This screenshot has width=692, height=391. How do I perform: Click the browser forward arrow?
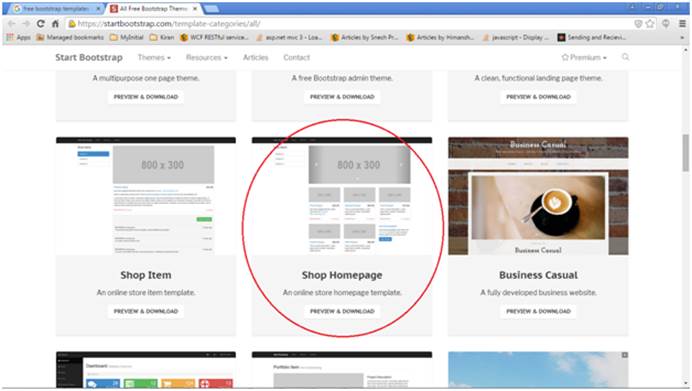tap(26, 23)
